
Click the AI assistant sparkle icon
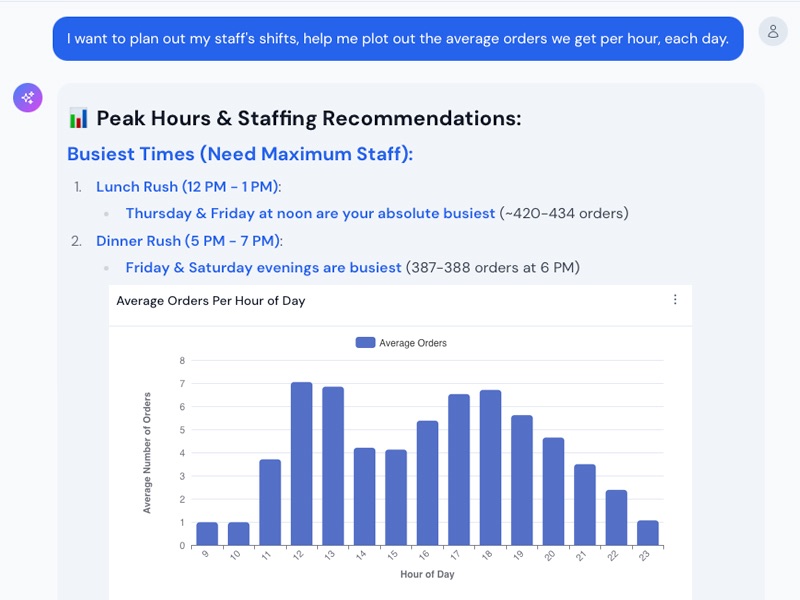click(x=28, y=97)
